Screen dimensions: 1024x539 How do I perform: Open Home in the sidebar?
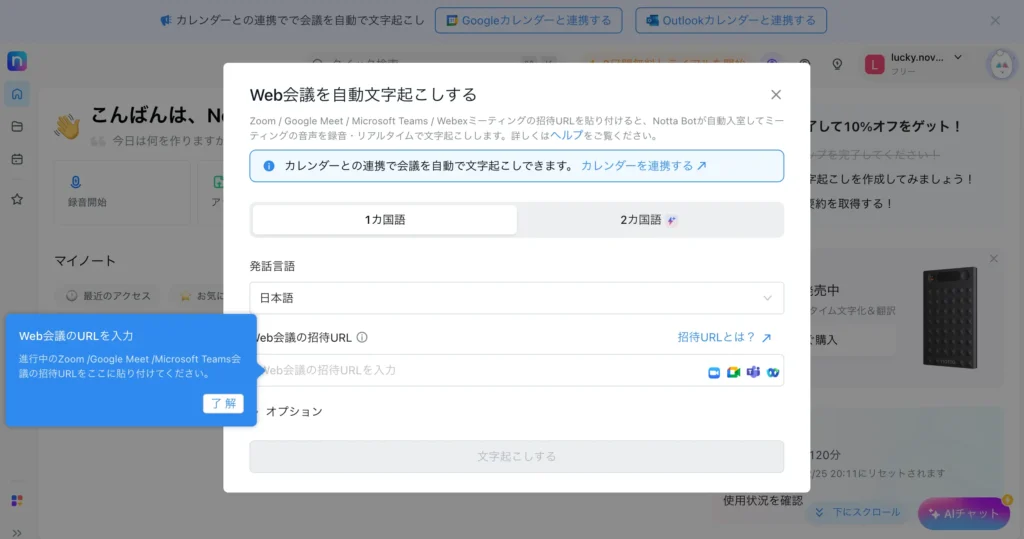17,94
